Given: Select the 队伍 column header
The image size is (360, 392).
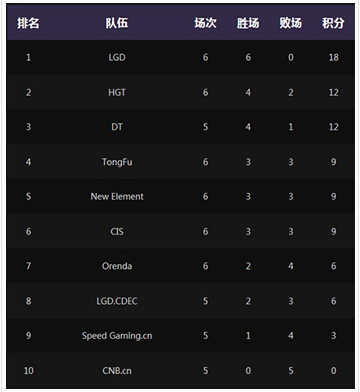Looking at the screenshot, I should pyautogui.click(x=117, y=23).
